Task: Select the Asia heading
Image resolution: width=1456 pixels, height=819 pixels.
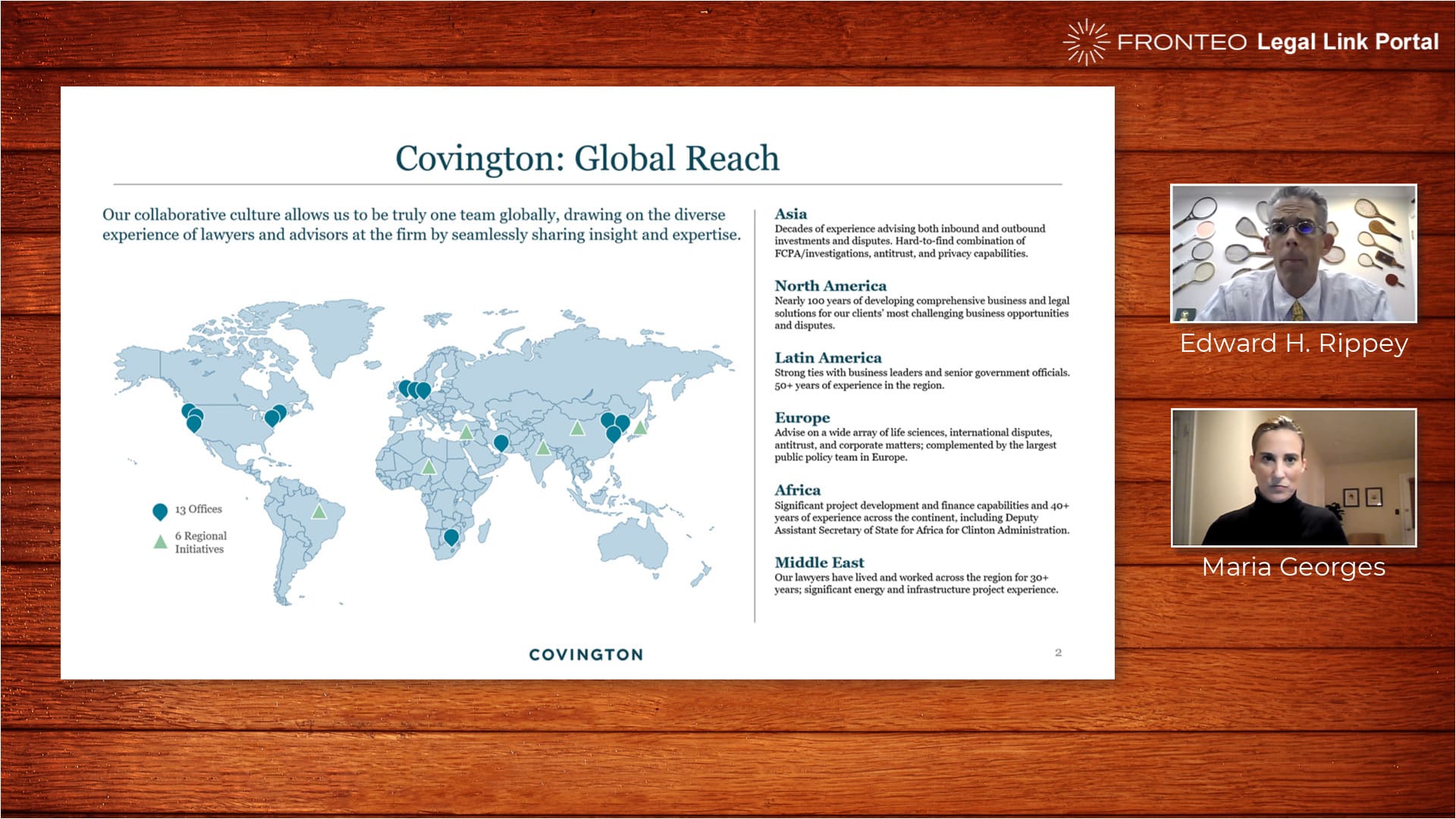Action: [x=790, y=214]
